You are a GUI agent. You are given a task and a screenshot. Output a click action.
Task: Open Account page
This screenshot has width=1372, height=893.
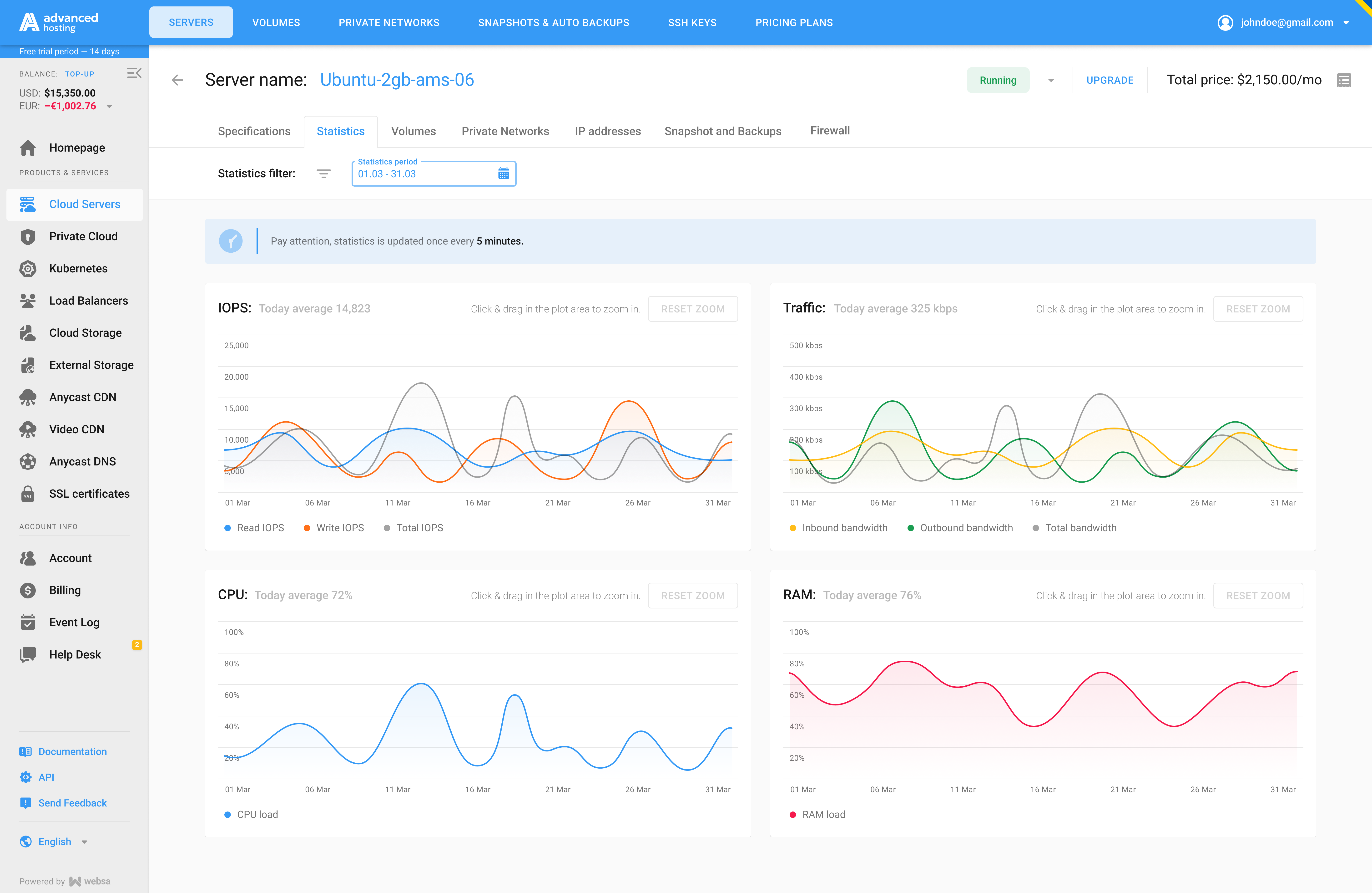point(75,558)
